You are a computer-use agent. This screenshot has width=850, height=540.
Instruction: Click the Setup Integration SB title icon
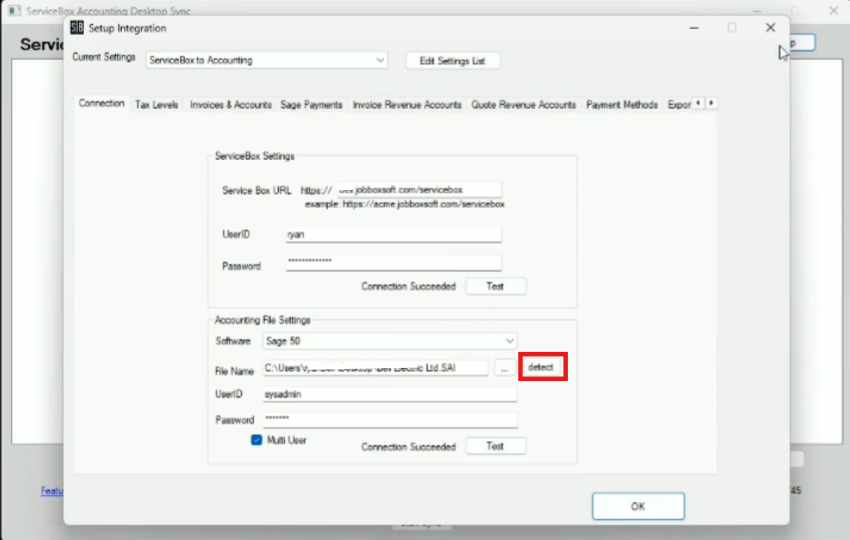pos(77,28)
